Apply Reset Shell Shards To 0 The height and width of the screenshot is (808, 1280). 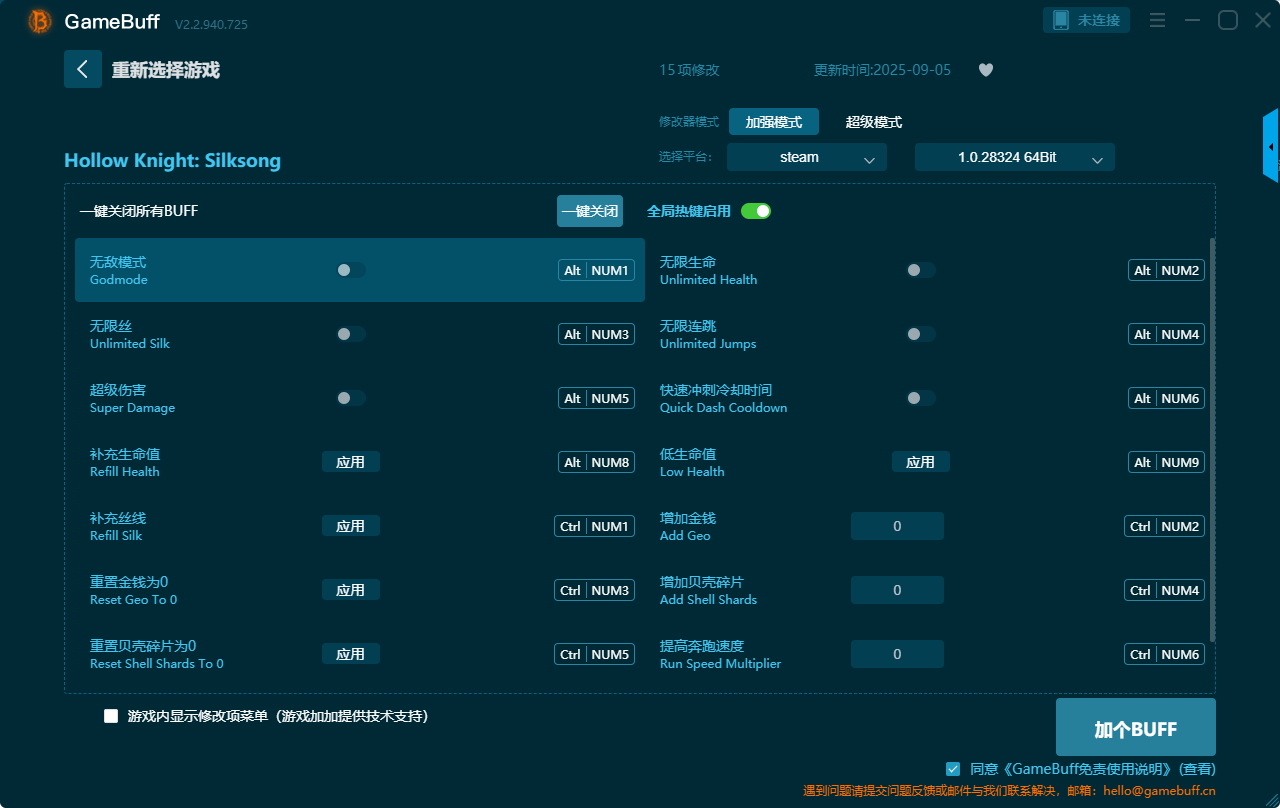coord(350,654)
